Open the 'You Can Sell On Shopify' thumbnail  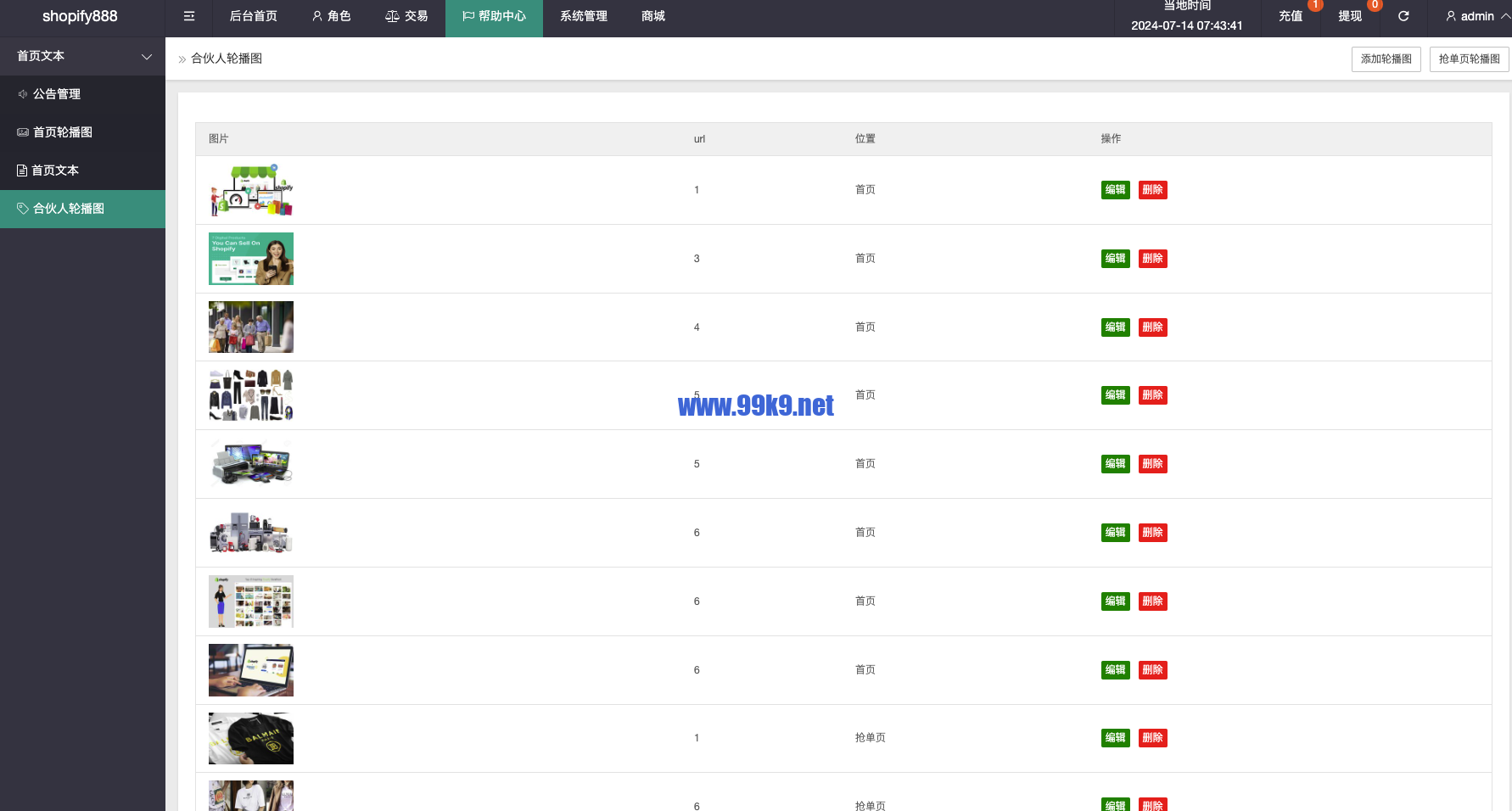pos(251,259)
